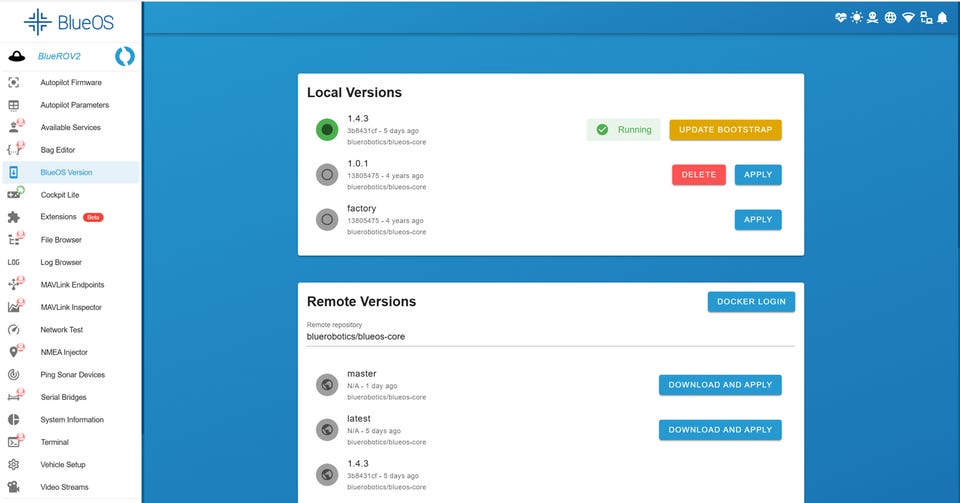
Task: Select the Serial Bridges menu item
Action: 71,397
